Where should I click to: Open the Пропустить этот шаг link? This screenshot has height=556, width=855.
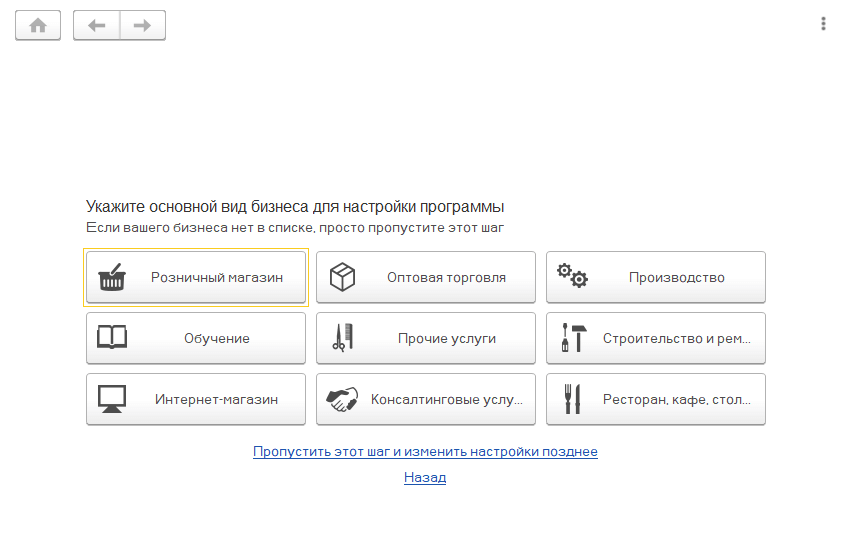pyautogui.click(x=425, y=451)
